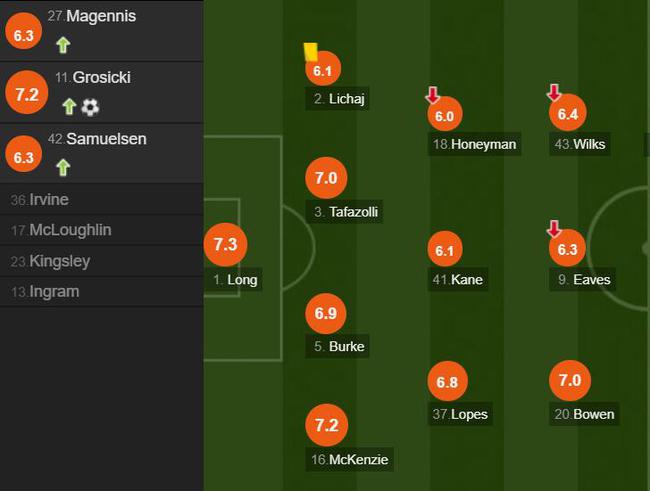
Task: Click Magennis' green substituted-on arrow
Action: click(63, 45)
